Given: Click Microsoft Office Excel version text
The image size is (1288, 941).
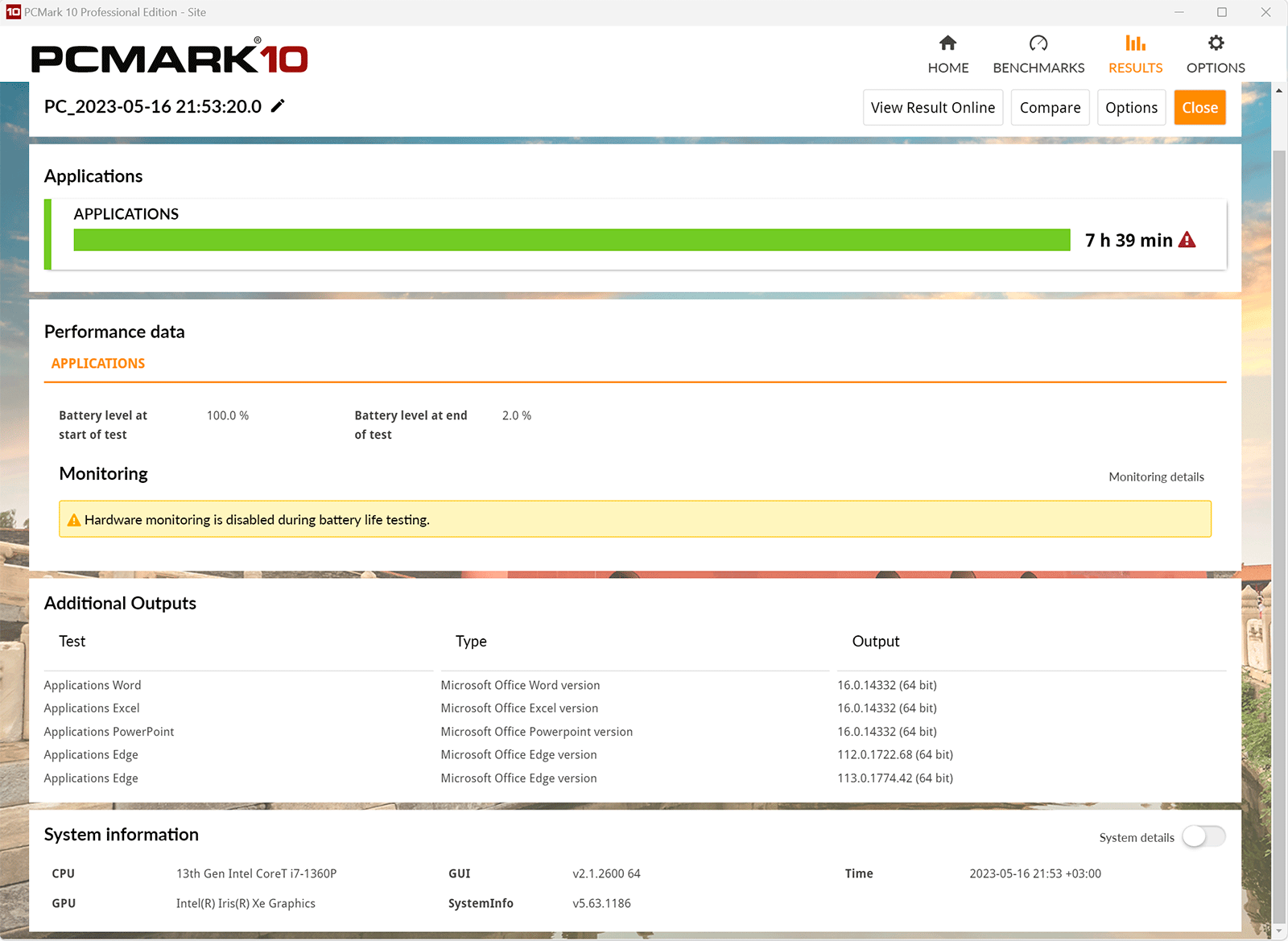Looking at the screenshot, I should [x=519, y=708].
